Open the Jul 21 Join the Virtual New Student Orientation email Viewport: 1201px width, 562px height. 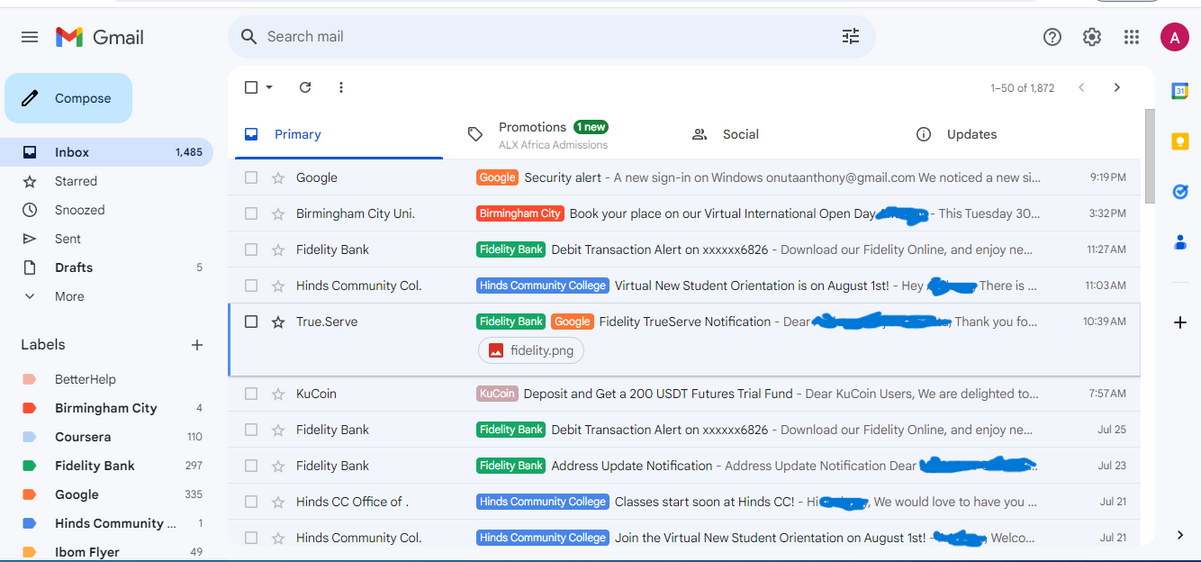tap(685, 538)
